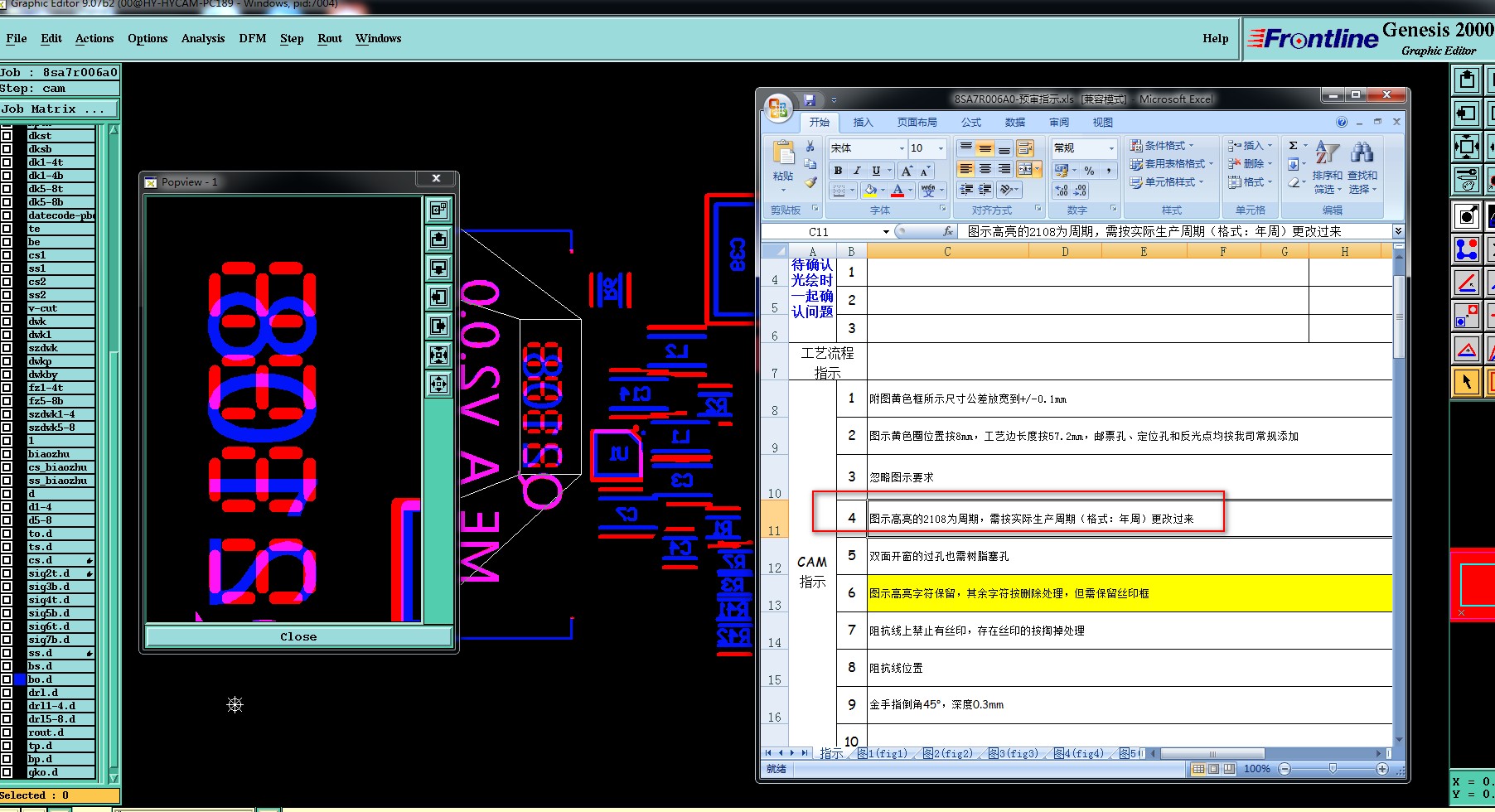This screenshot has width=1495, height=812.
Task: Open the font color dropdown arrow in Excel
Action: [x=910, y=191]
